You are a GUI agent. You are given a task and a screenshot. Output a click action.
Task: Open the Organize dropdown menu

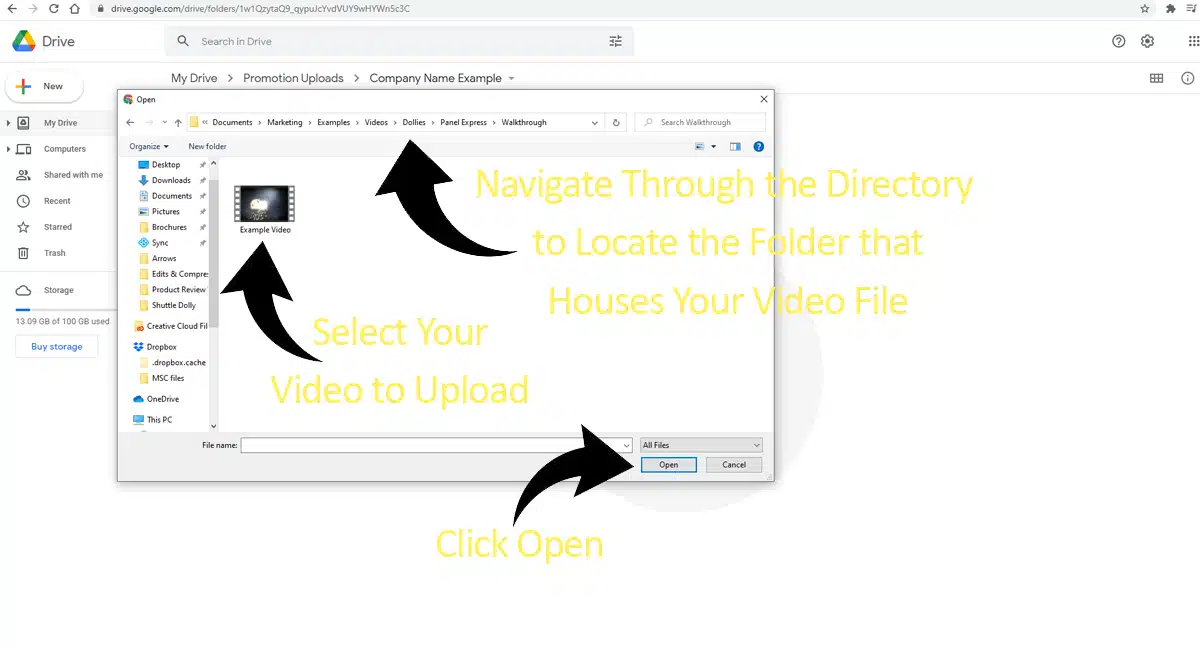(x=149, y=147)
